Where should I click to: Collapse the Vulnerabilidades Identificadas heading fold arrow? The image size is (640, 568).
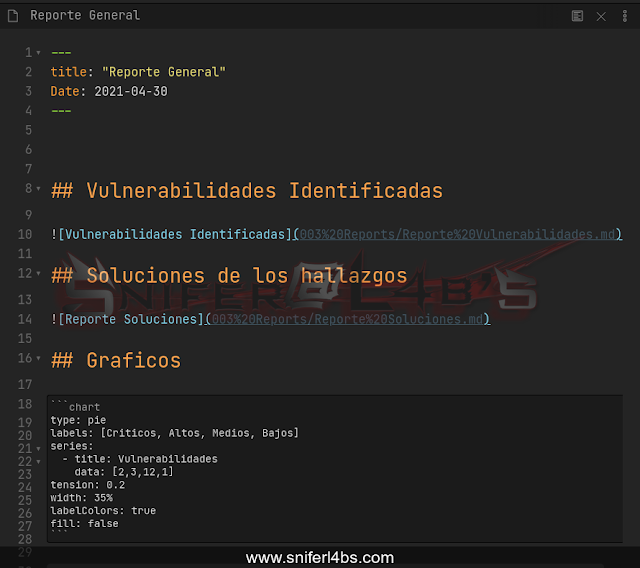pos(38,189)
